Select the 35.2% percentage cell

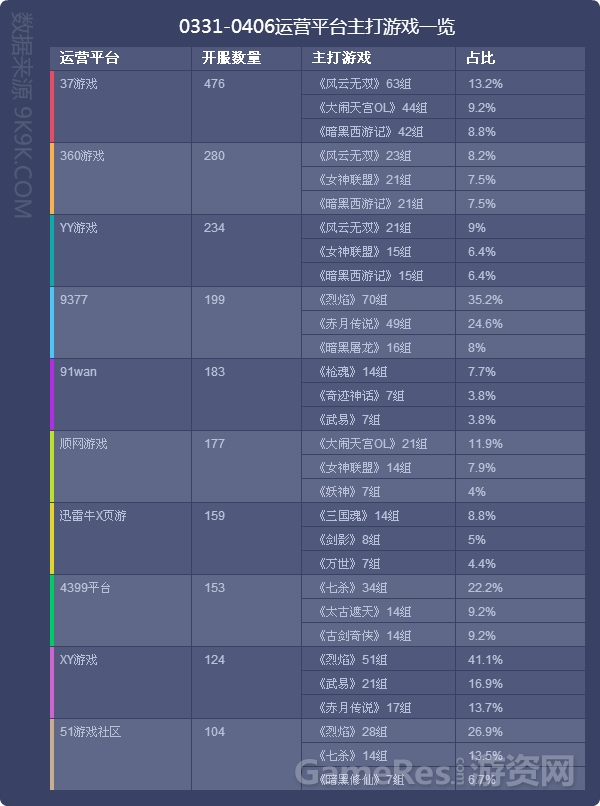tap(520, 299)
